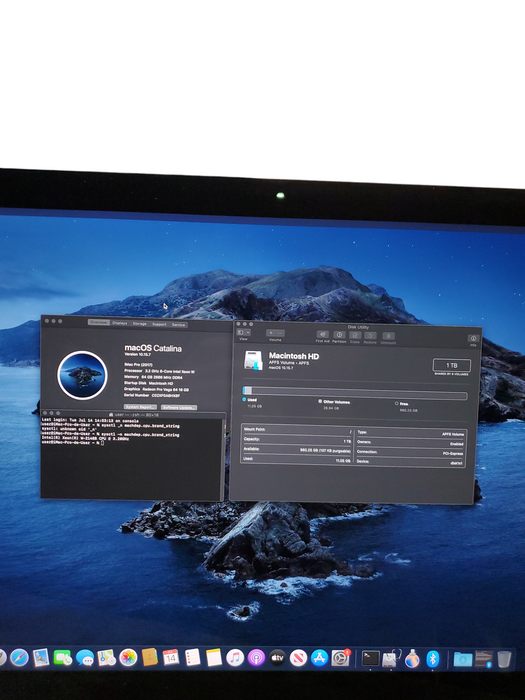Click the Bluetooth icon in the Dock

click(x=432, y=659)
